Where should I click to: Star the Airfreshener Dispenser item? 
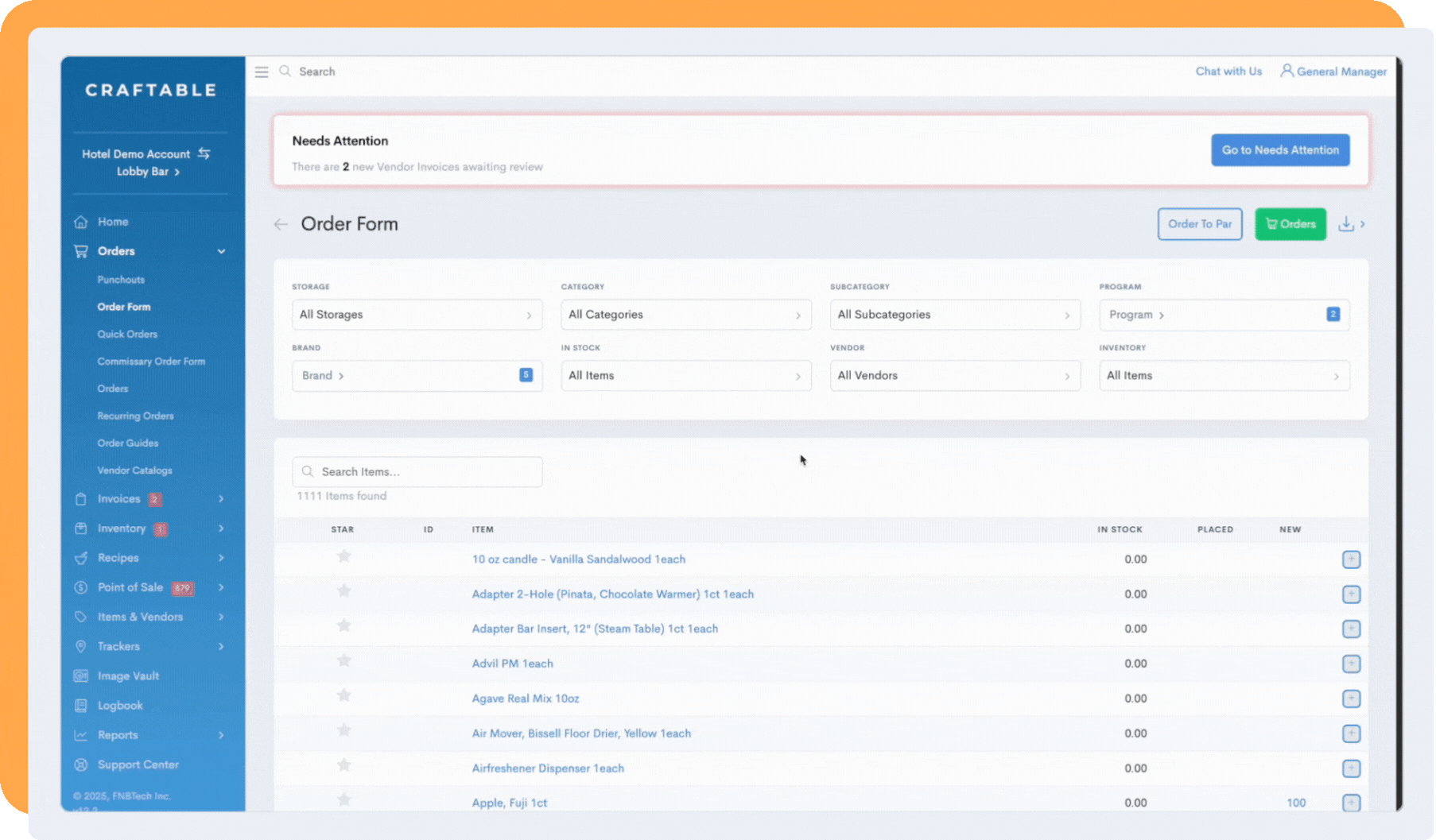pyautogui.click(x=343, y=765)
